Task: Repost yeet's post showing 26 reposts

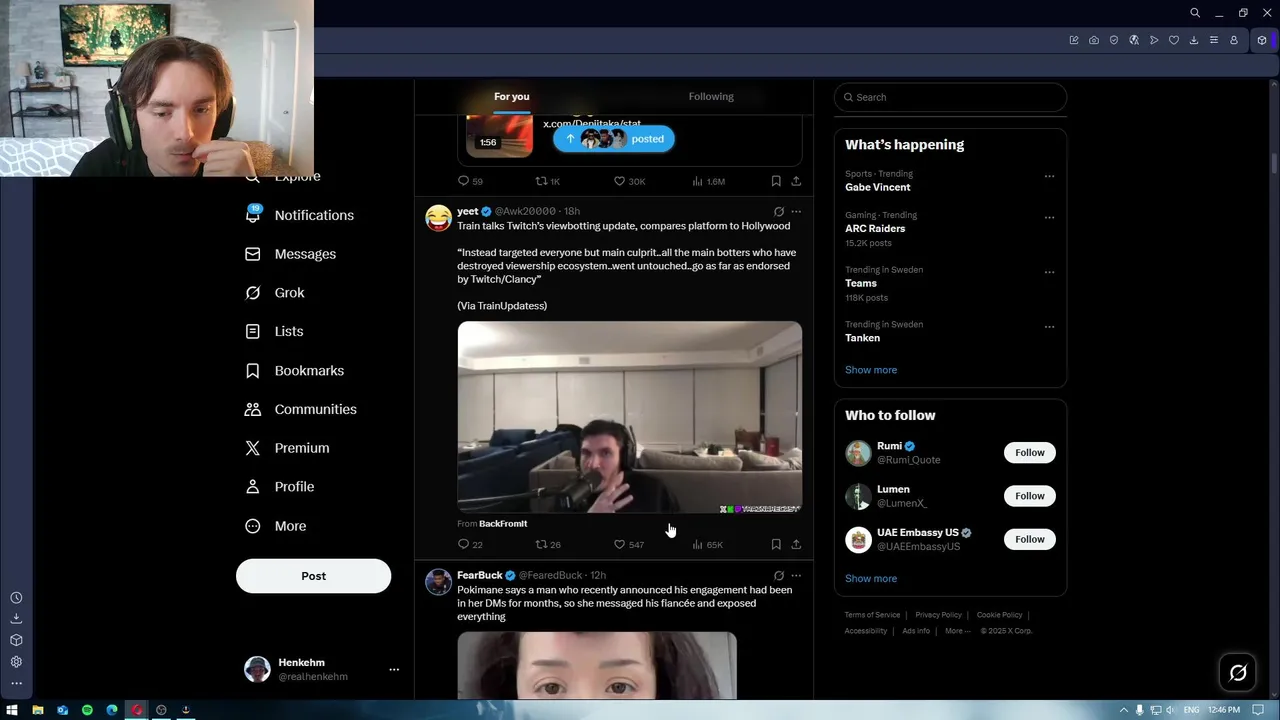Action: point(548,545)
